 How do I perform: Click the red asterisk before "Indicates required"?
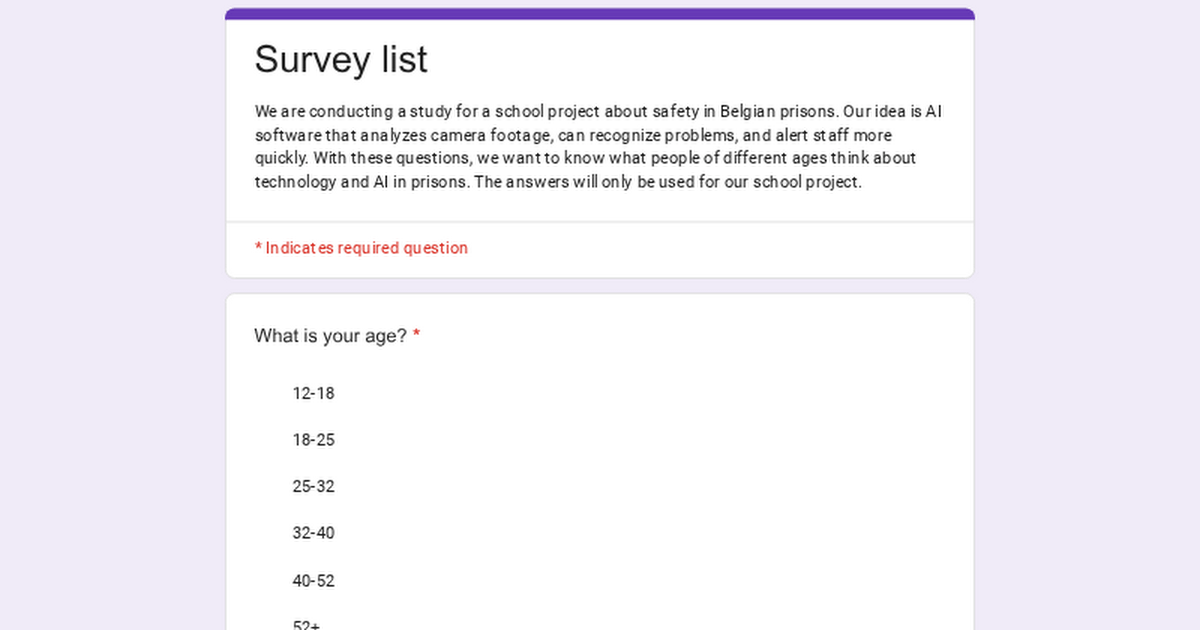(x=258, y=248)
